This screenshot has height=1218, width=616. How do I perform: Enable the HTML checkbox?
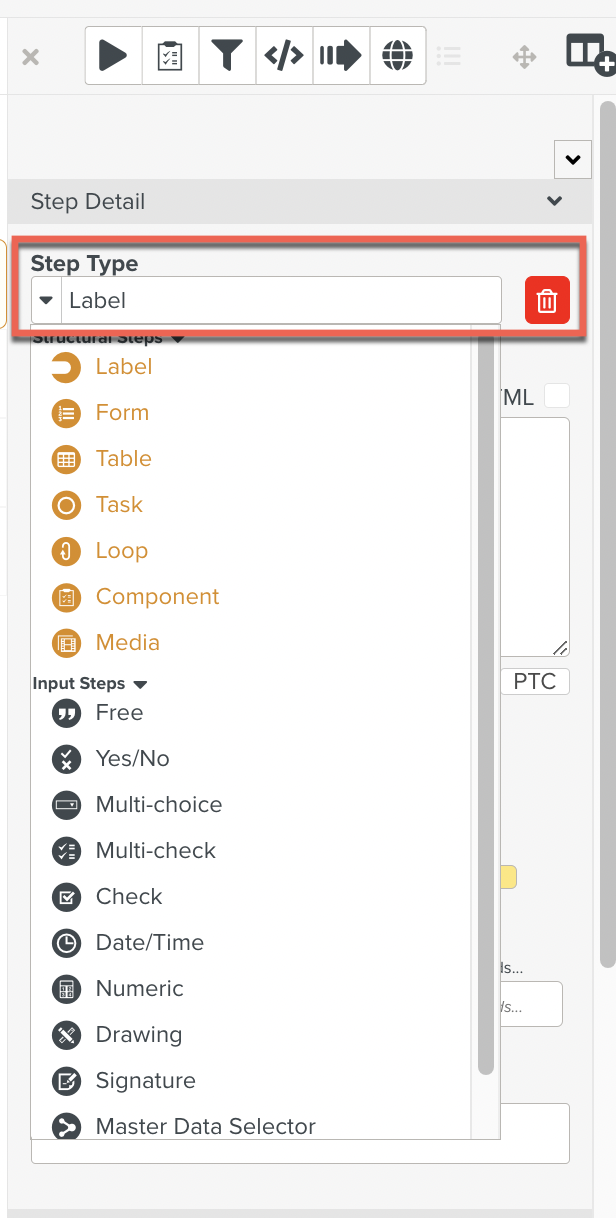point(557,395)
